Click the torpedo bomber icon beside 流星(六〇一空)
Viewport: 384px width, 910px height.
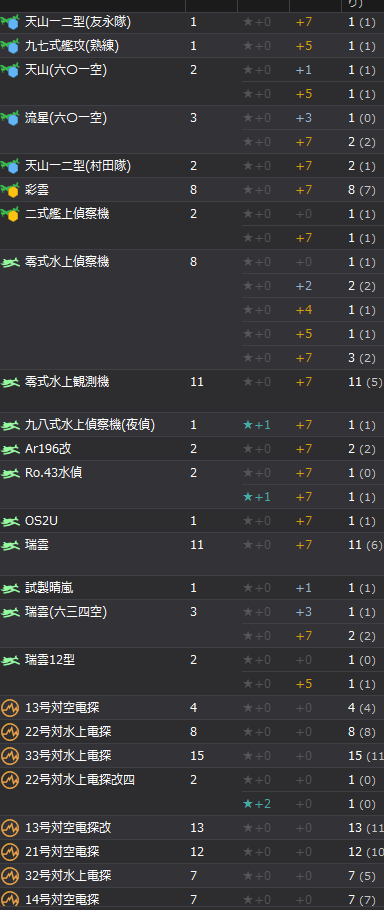coord(10,118)
